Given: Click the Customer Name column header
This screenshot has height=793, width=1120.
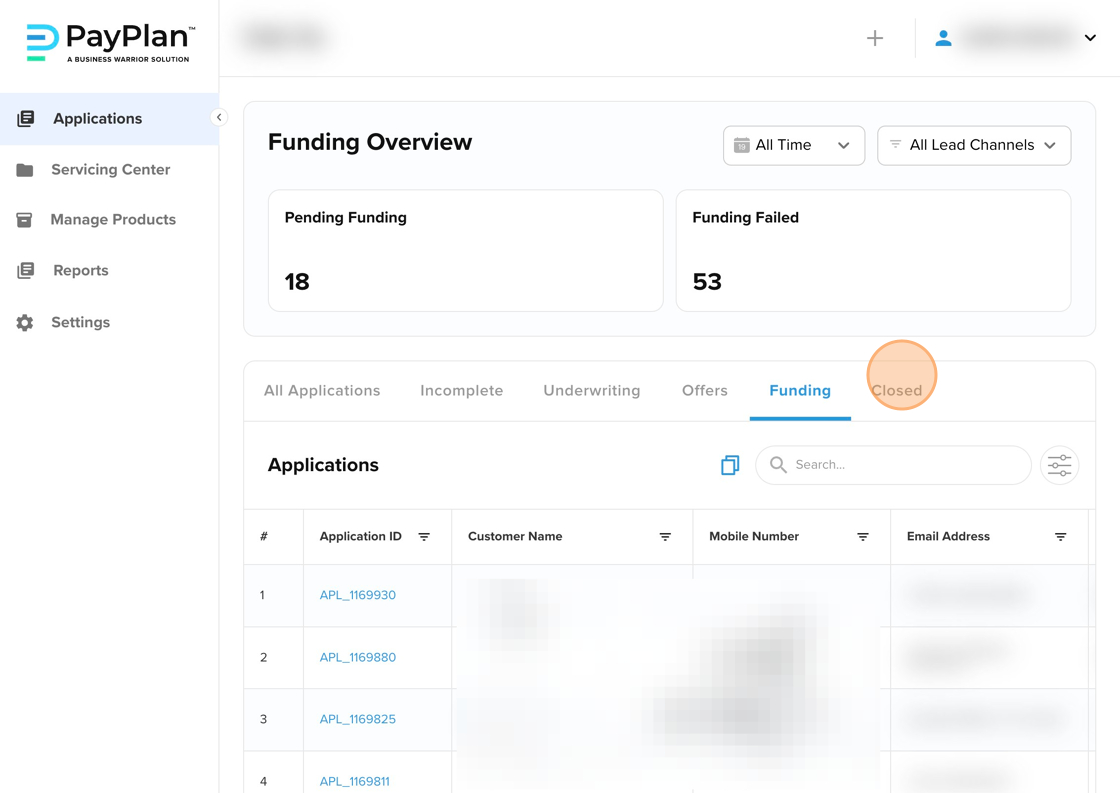Looking at the screenshot, I should click(x=515, y=537).
